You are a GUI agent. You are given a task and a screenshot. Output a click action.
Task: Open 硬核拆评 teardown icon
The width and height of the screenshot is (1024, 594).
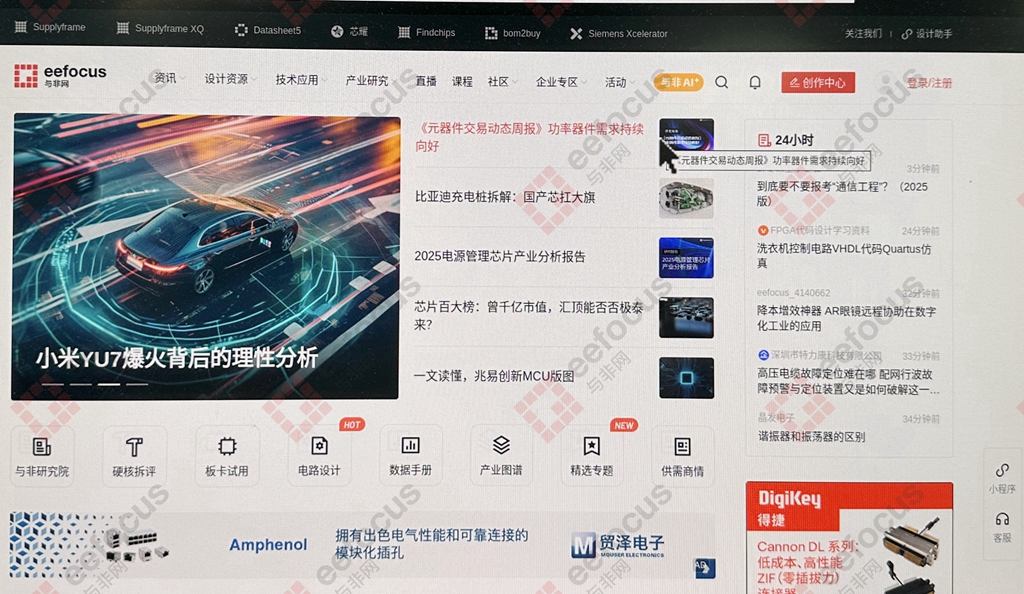(x=135, y=446)
